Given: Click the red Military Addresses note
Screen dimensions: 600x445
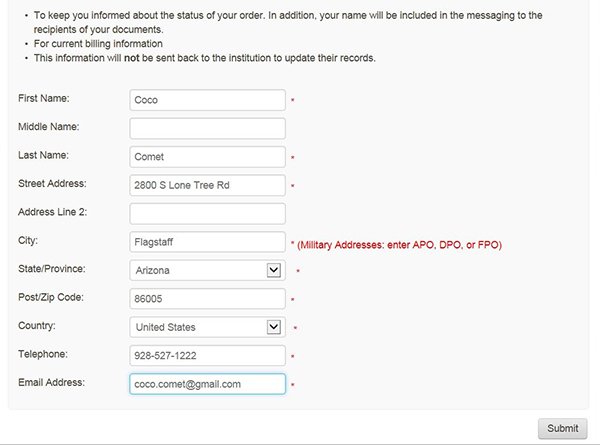Looking at the screenshot, I should point(398,245).
